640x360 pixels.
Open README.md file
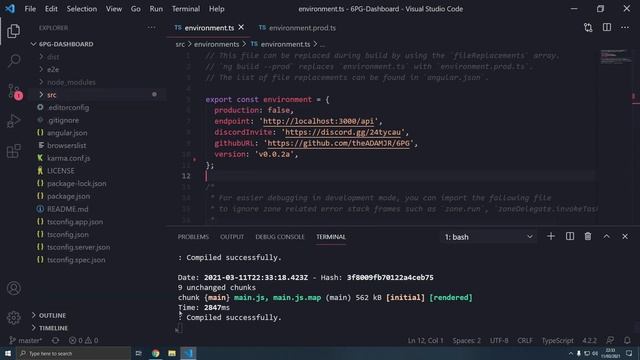pyautogui.click(x=67, y=209)
